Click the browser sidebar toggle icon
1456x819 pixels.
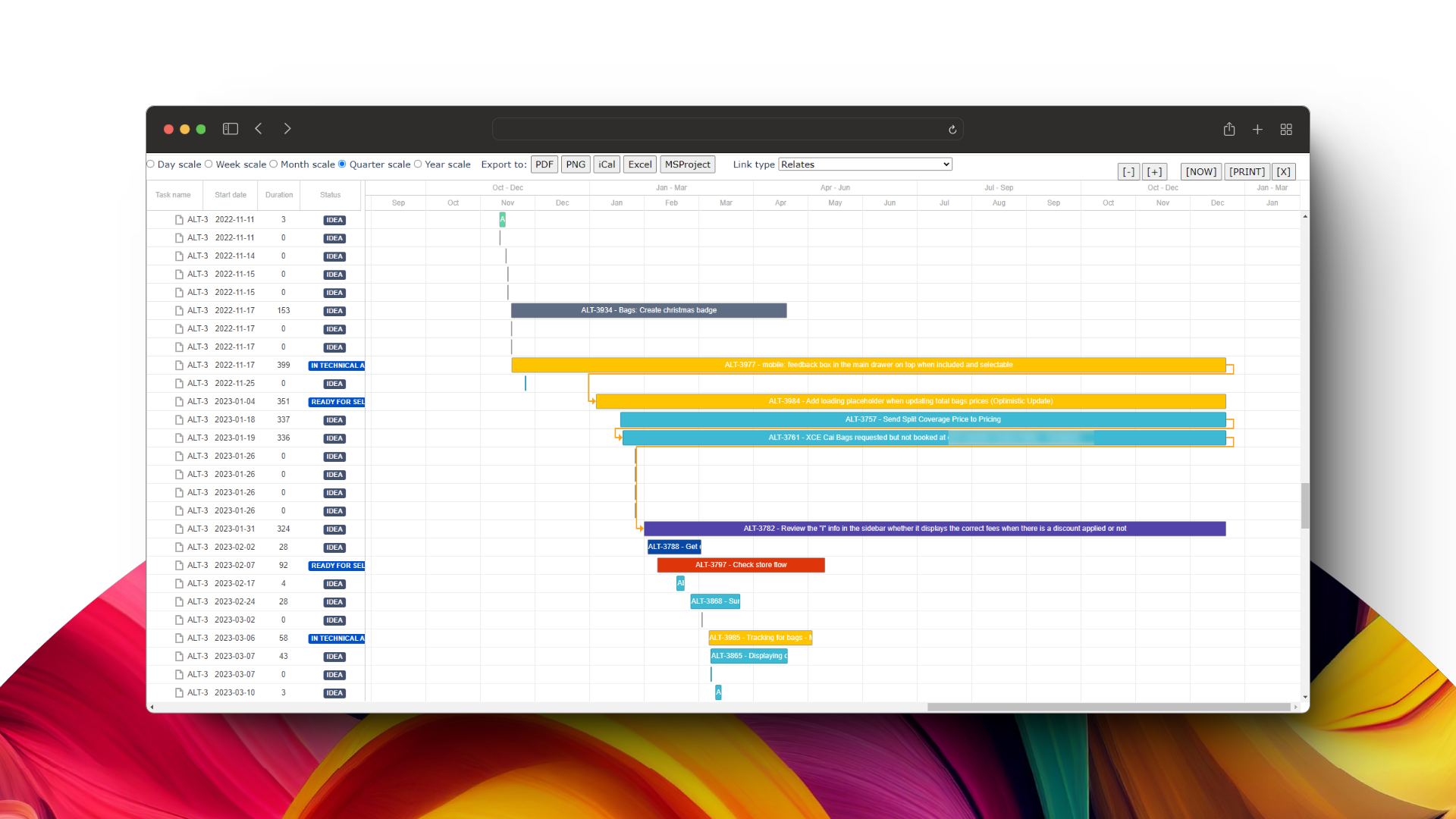[231, 129]
